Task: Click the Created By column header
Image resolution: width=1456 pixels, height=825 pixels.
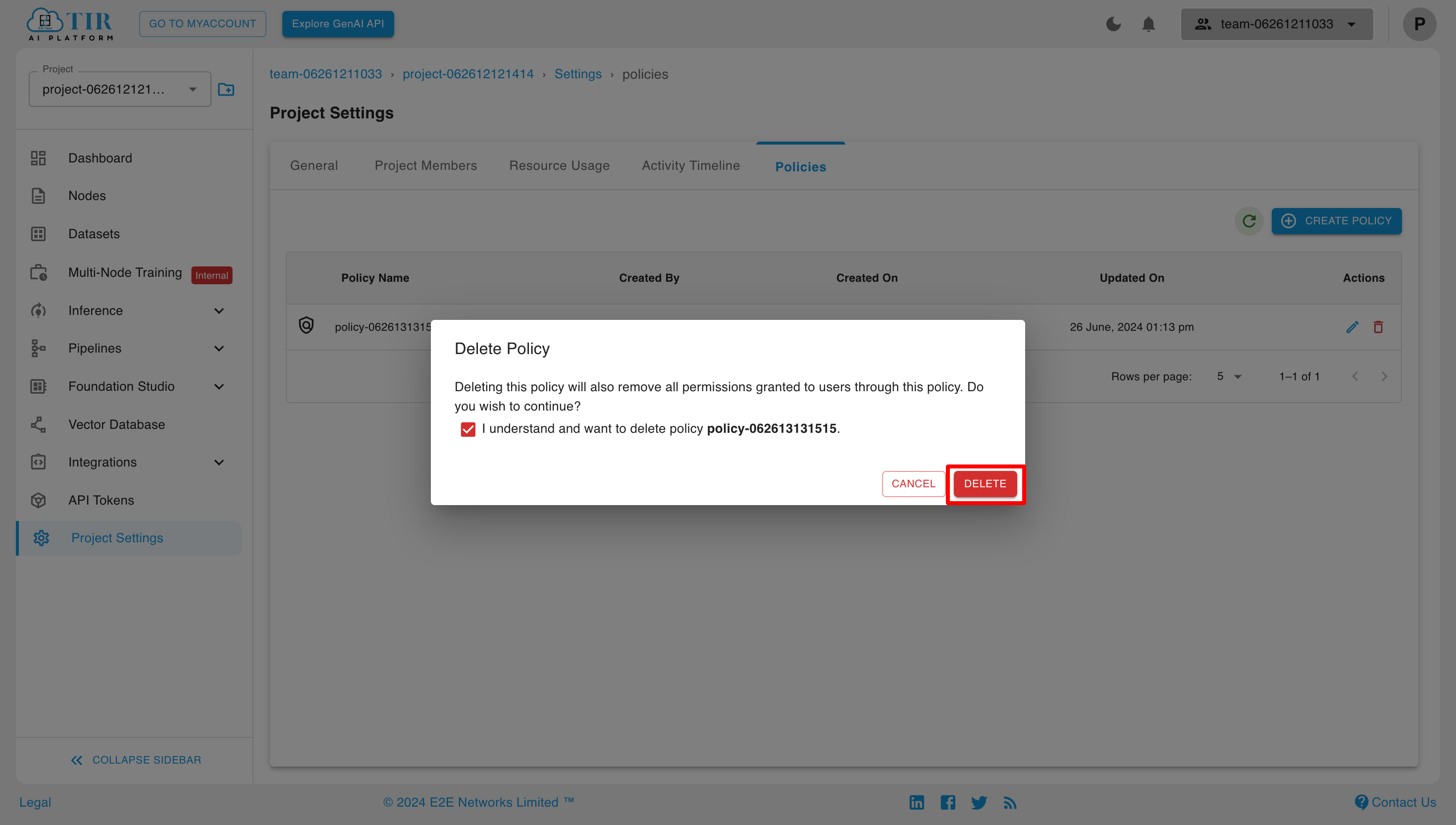Action: (x=649, y=278)
